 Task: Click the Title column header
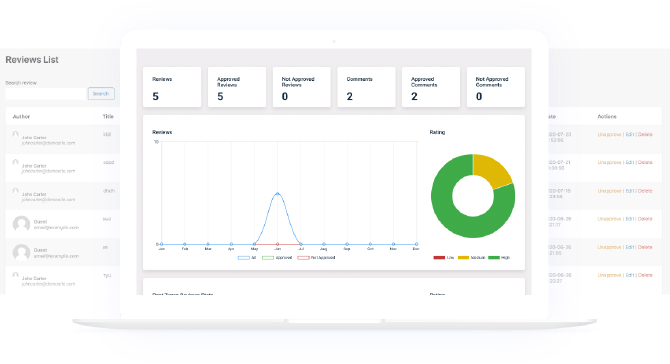[108, 116]
